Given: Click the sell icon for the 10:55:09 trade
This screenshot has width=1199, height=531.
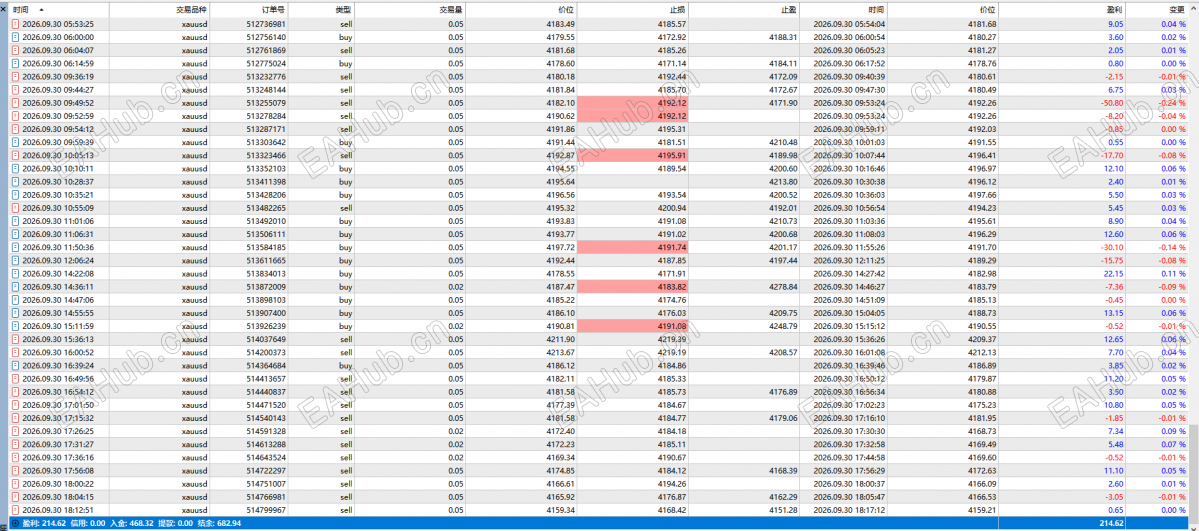Looking at the screenshot, I should pos(16,207).
